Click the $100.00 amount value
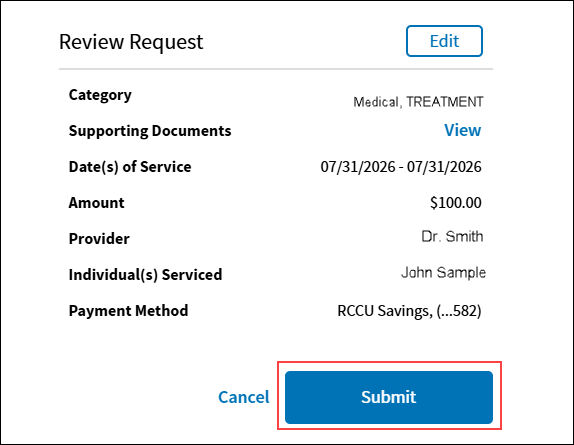The width and height of the screenshot is (574, 445). [456, 203]
